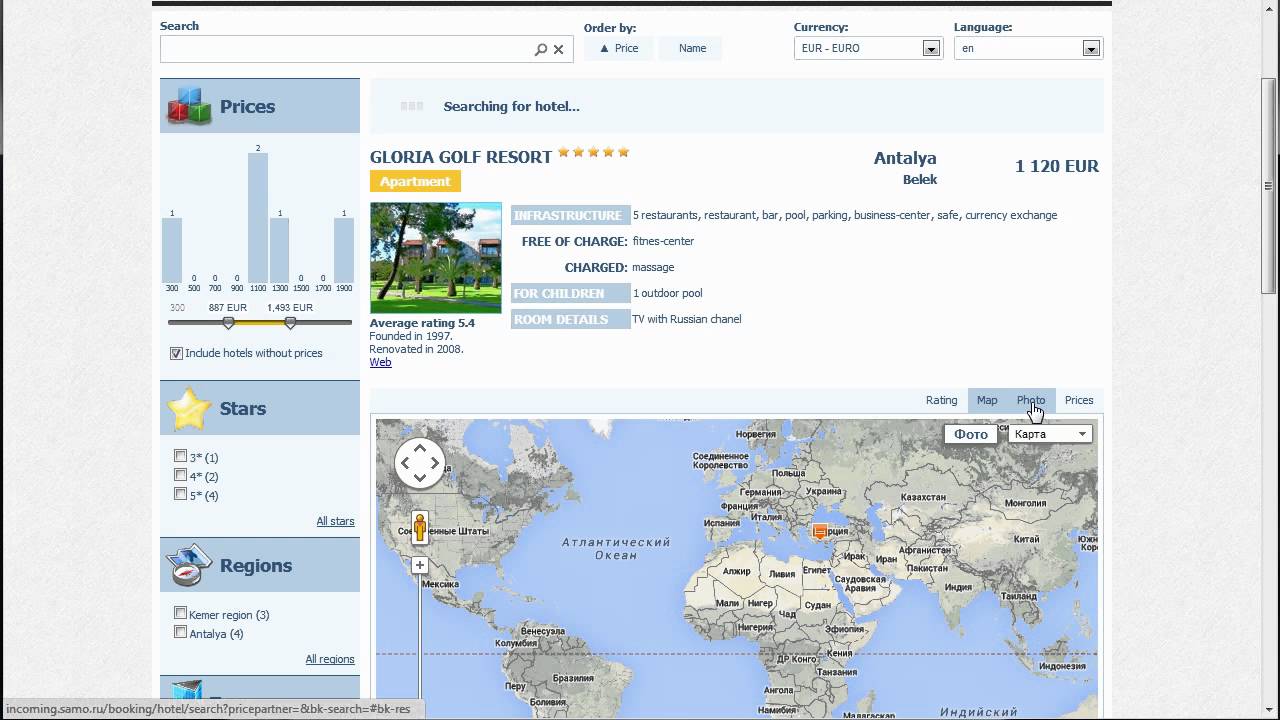This screenshot has height=720, width=1280.
Task: Switch to the Rating tab
Action: (x=941, y=400)
